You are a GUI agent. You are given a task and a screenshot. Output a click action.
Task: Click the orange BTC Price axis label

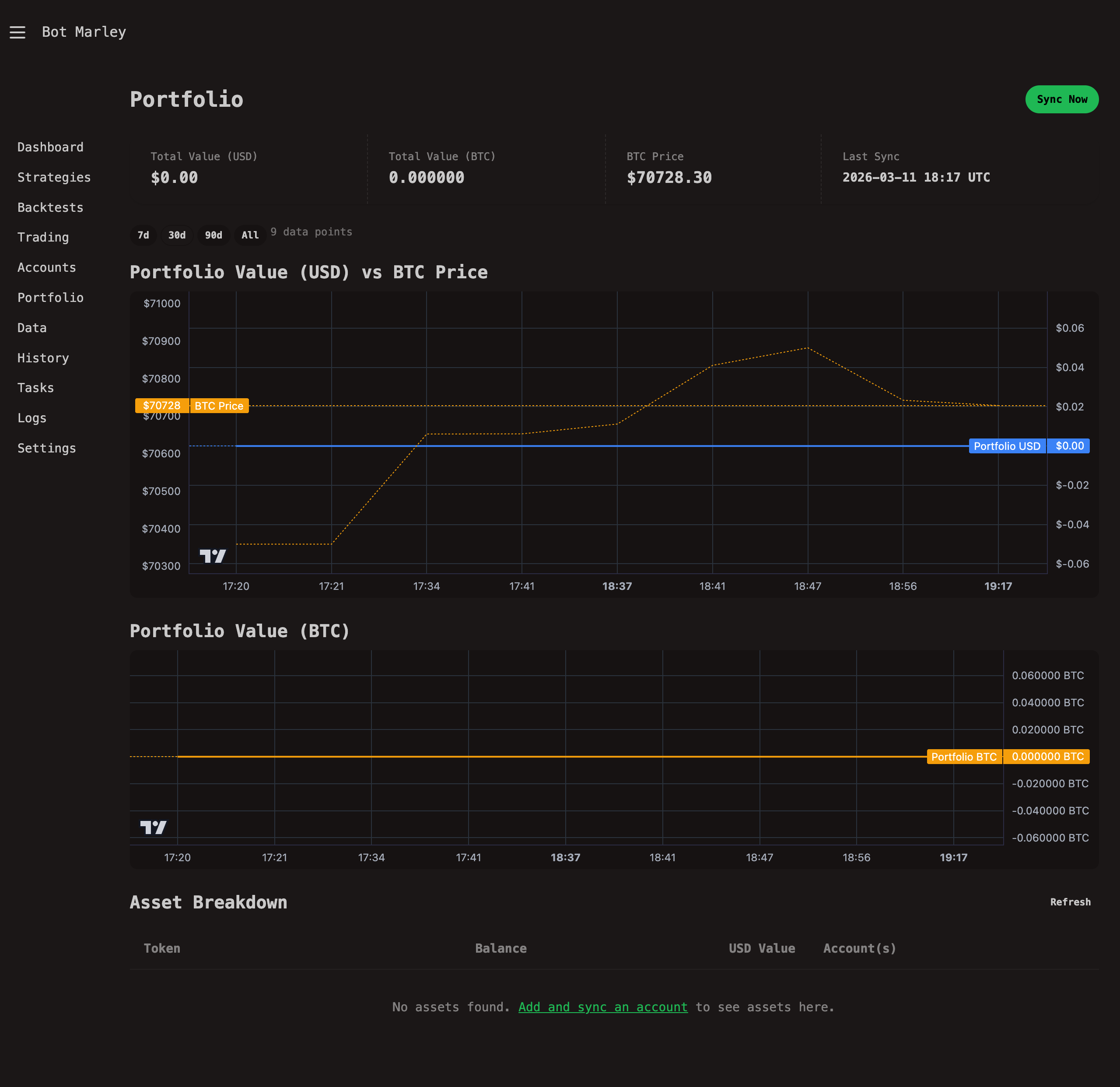[x=219, y=406]
